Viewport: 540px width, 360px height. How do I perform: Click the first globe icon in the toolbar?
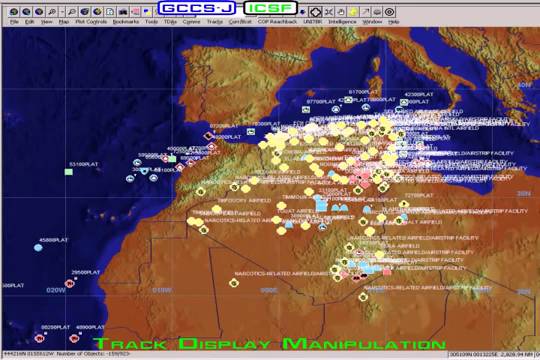14,12
